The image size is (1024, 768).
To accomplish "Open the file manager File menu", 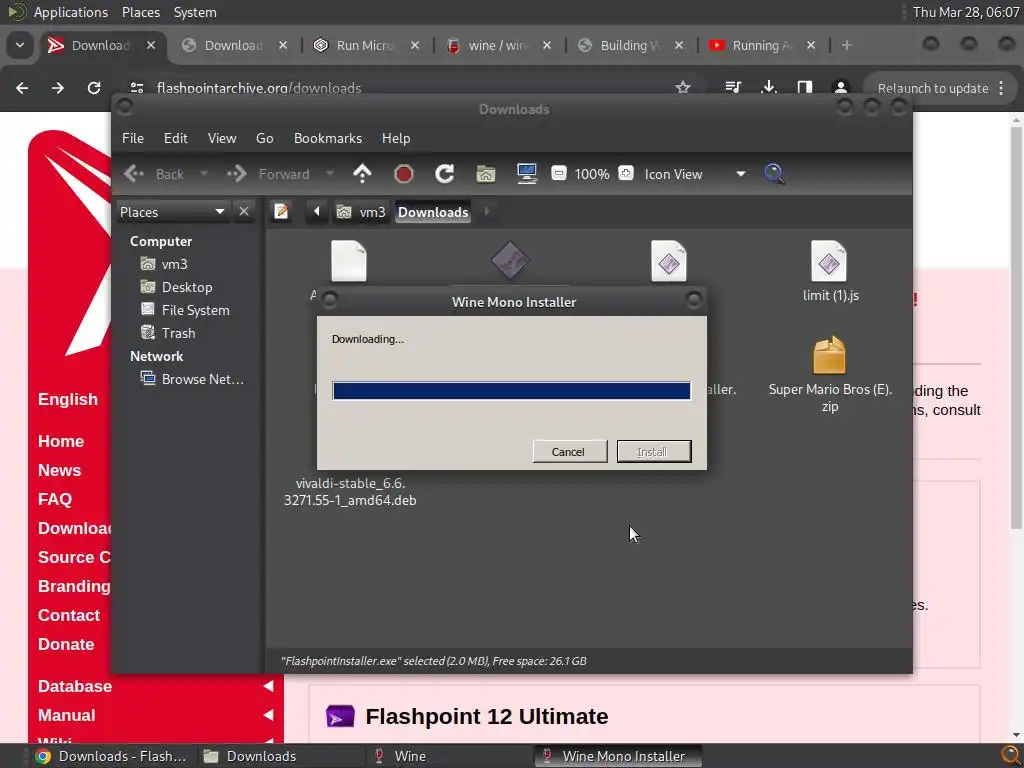I will pos(133,138).
